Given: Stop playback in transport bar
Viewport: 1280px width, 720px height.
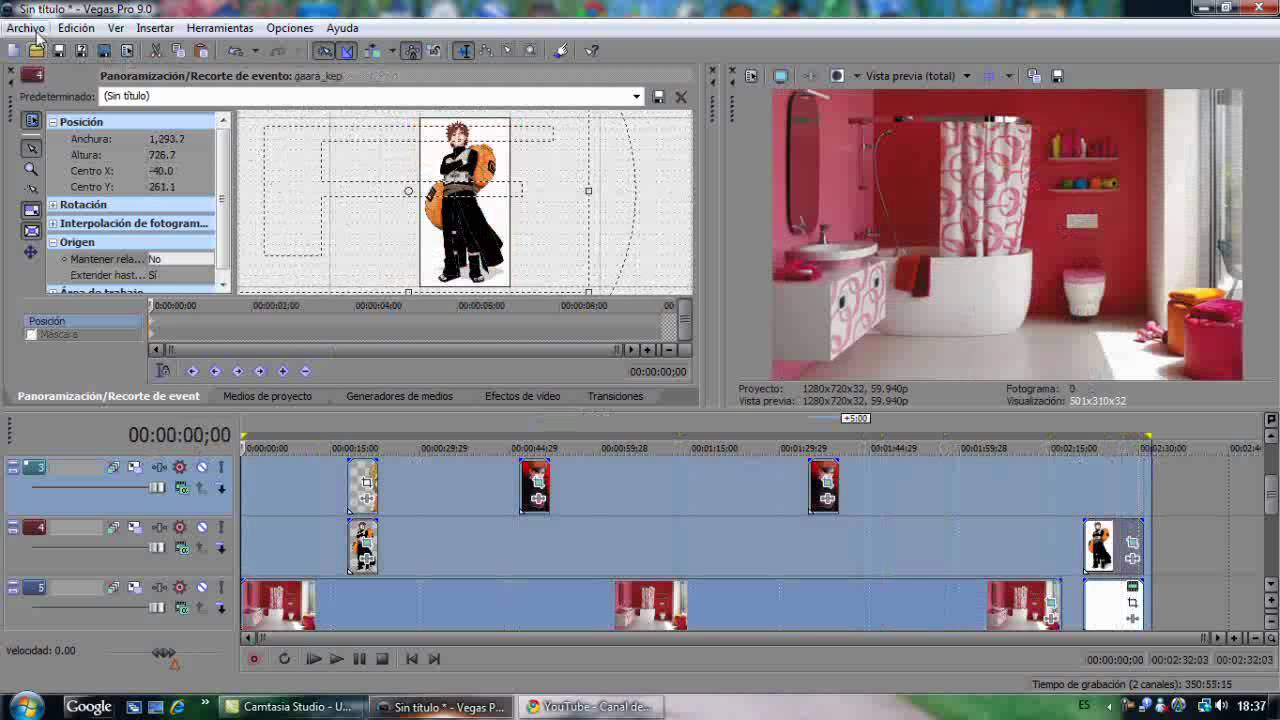Looking at the screenshot, I should coord(382,659).
